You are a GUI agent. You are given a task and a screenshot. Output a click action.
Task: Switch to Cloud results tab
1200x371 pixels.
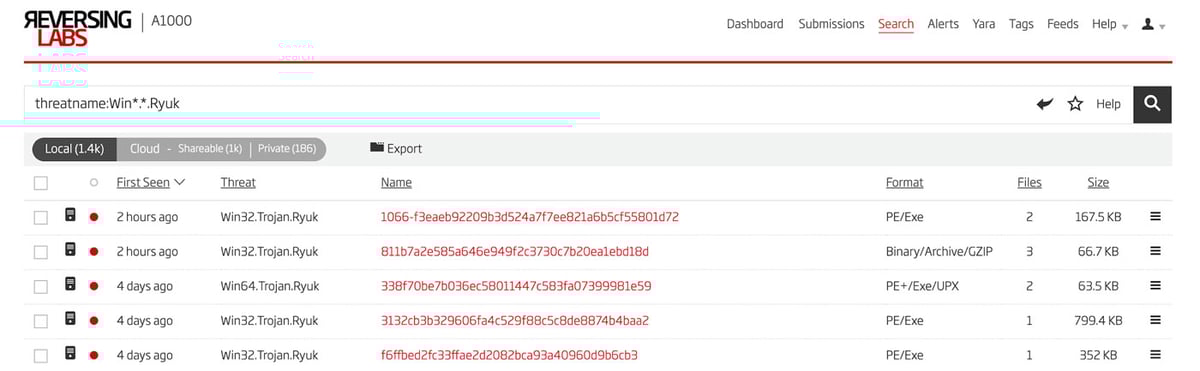[145, 148]
